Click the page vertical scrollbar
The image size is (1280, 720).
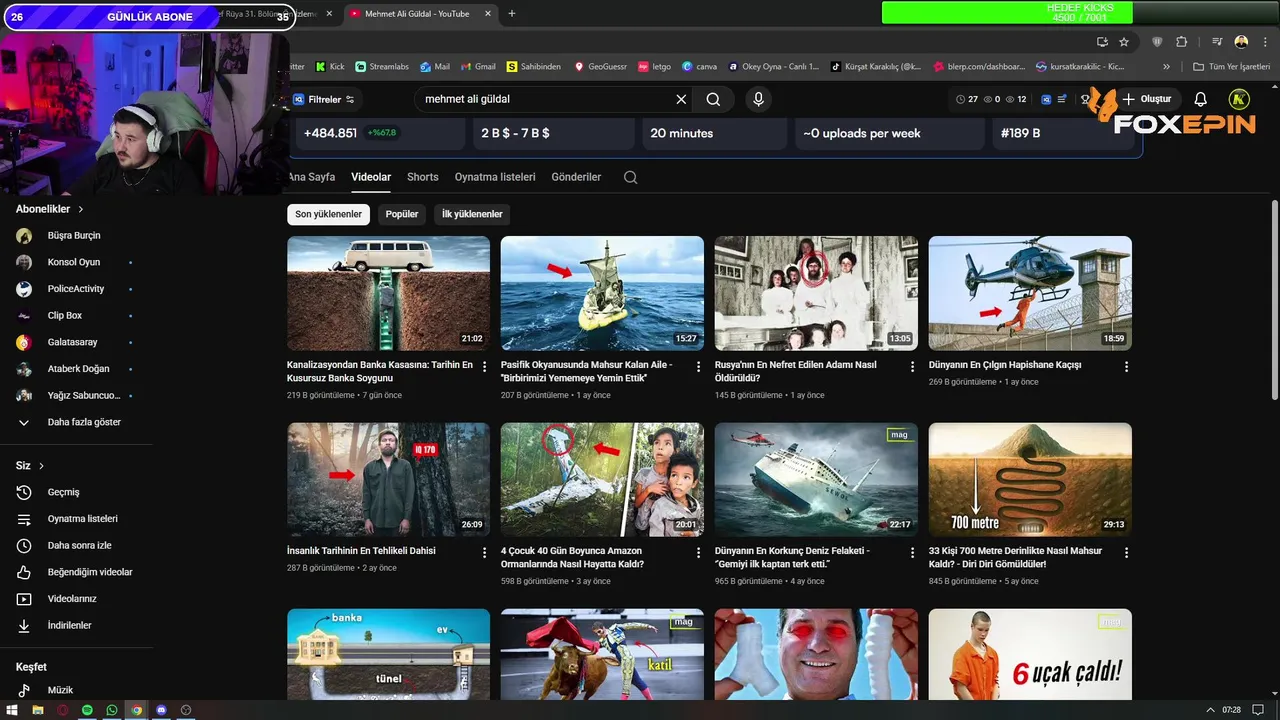tap(1274, 300)
